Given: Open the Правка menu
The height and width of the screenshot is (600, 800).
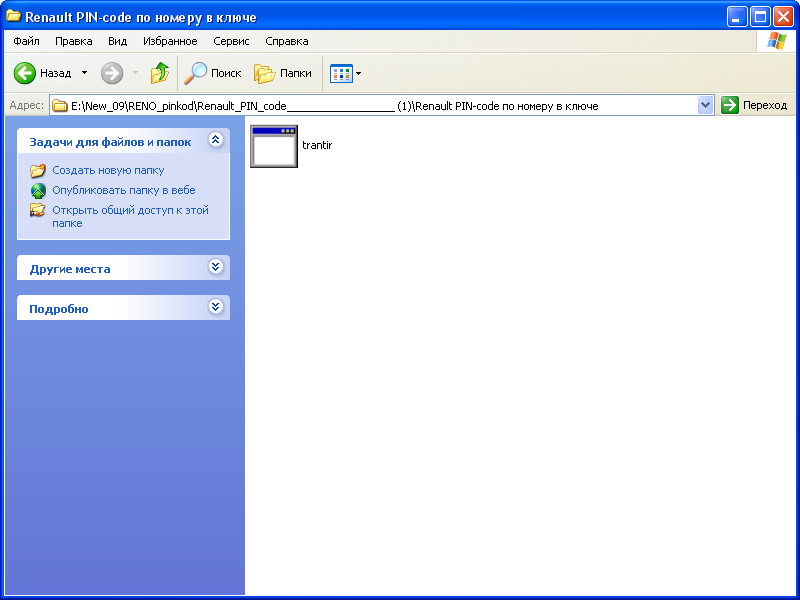Looking at the screenshot, I should tap(73, 41).
